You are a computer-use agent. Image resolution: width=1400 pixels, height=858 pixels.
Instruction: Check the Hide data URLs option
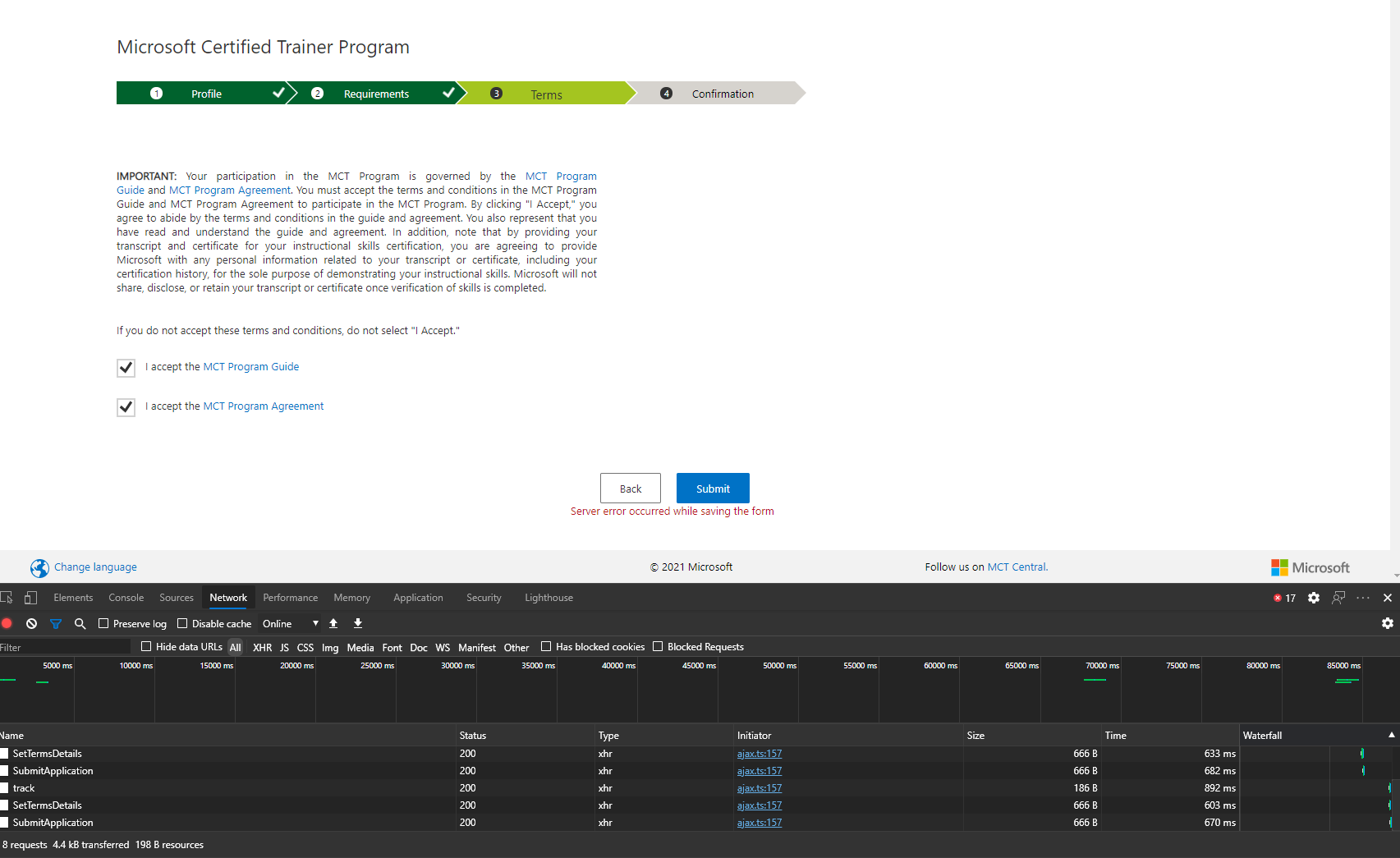pyautogui.click(x=146, y=646)
